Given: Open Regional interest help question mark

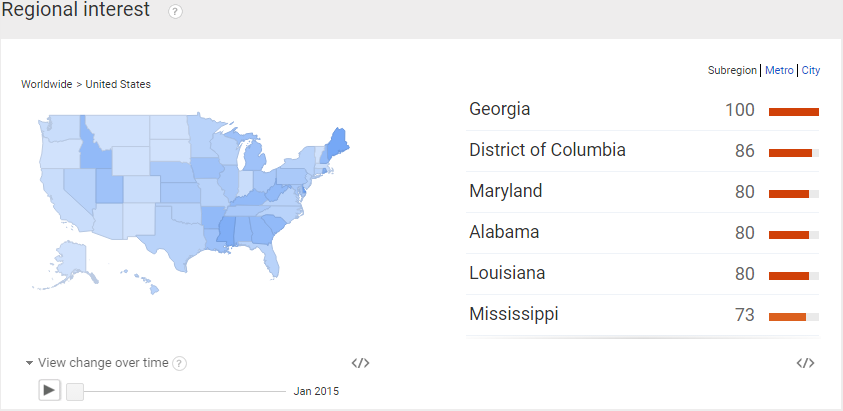Looking at the screenshot, I should (175, 12).
